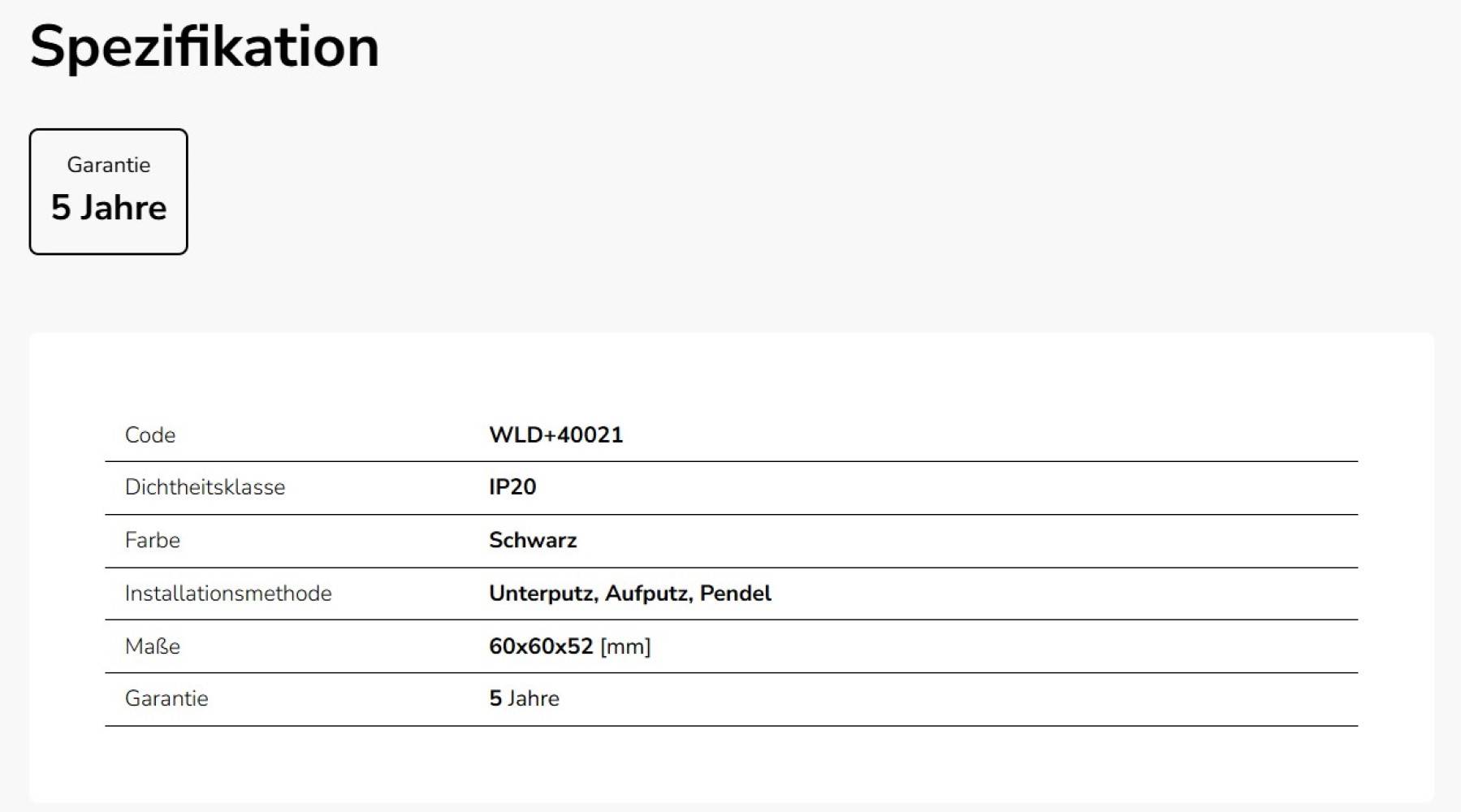Click the Installationsmethode label

(228, 594)
